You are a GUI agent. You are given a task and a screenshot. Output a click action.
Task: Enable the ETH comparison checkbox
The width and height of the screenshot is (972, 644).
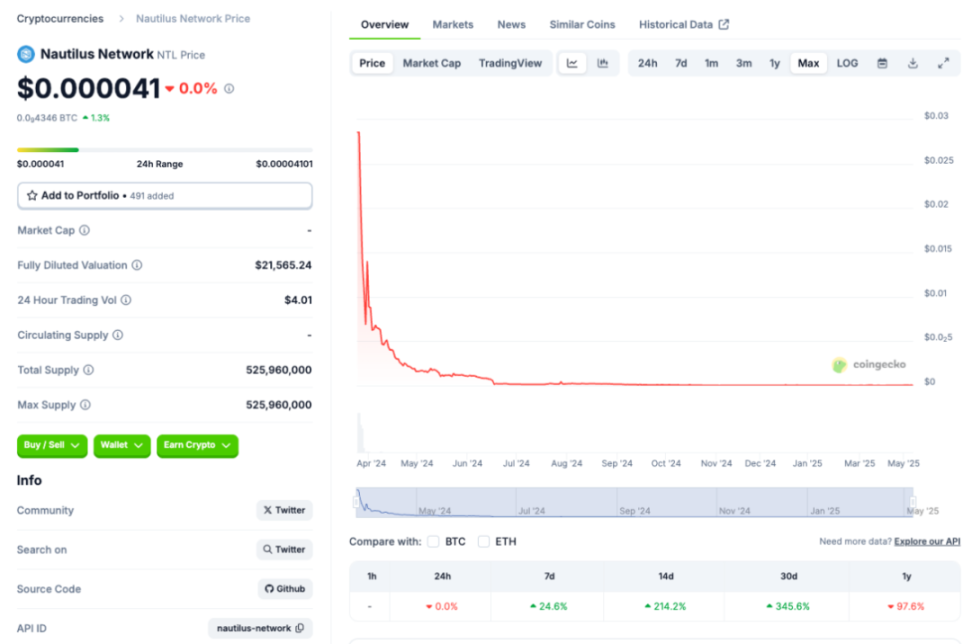coord(484,541)
